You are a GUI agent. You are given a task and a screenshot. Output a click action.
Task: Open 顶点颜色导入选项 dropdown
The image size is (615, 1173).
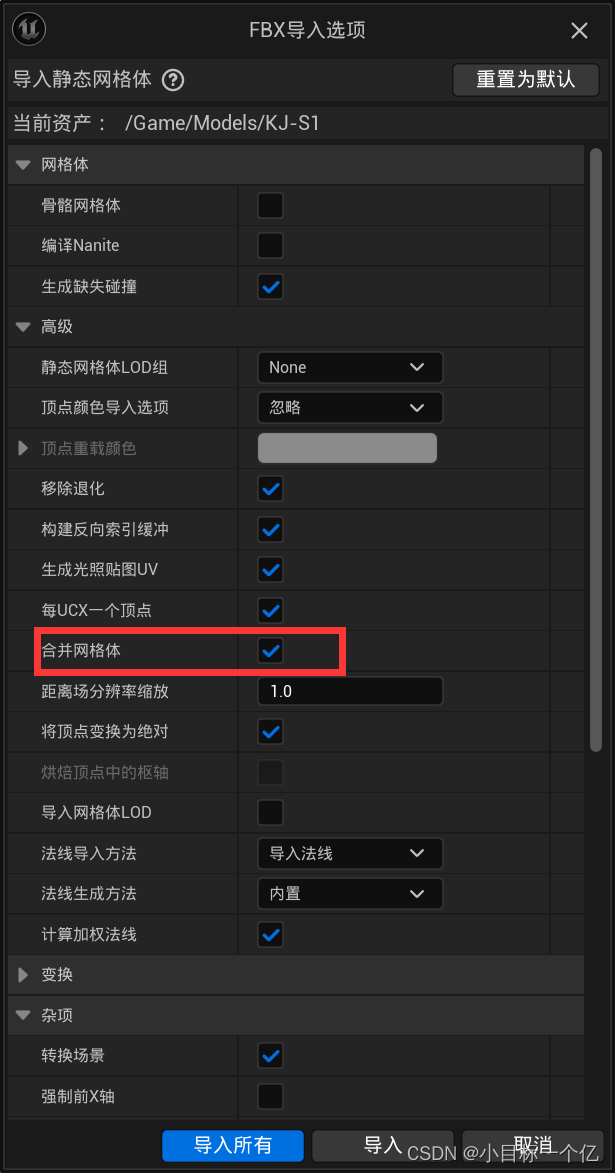click(x=350, y=408)
